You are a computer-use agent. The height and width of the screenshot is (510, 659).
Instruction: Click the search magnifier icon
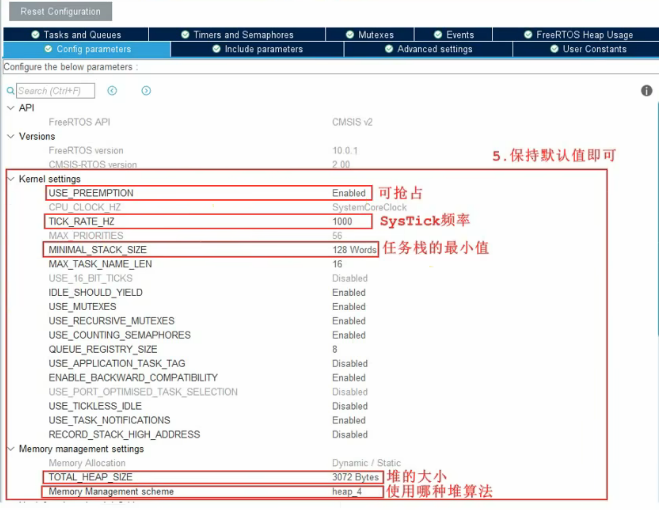[11, 91]
